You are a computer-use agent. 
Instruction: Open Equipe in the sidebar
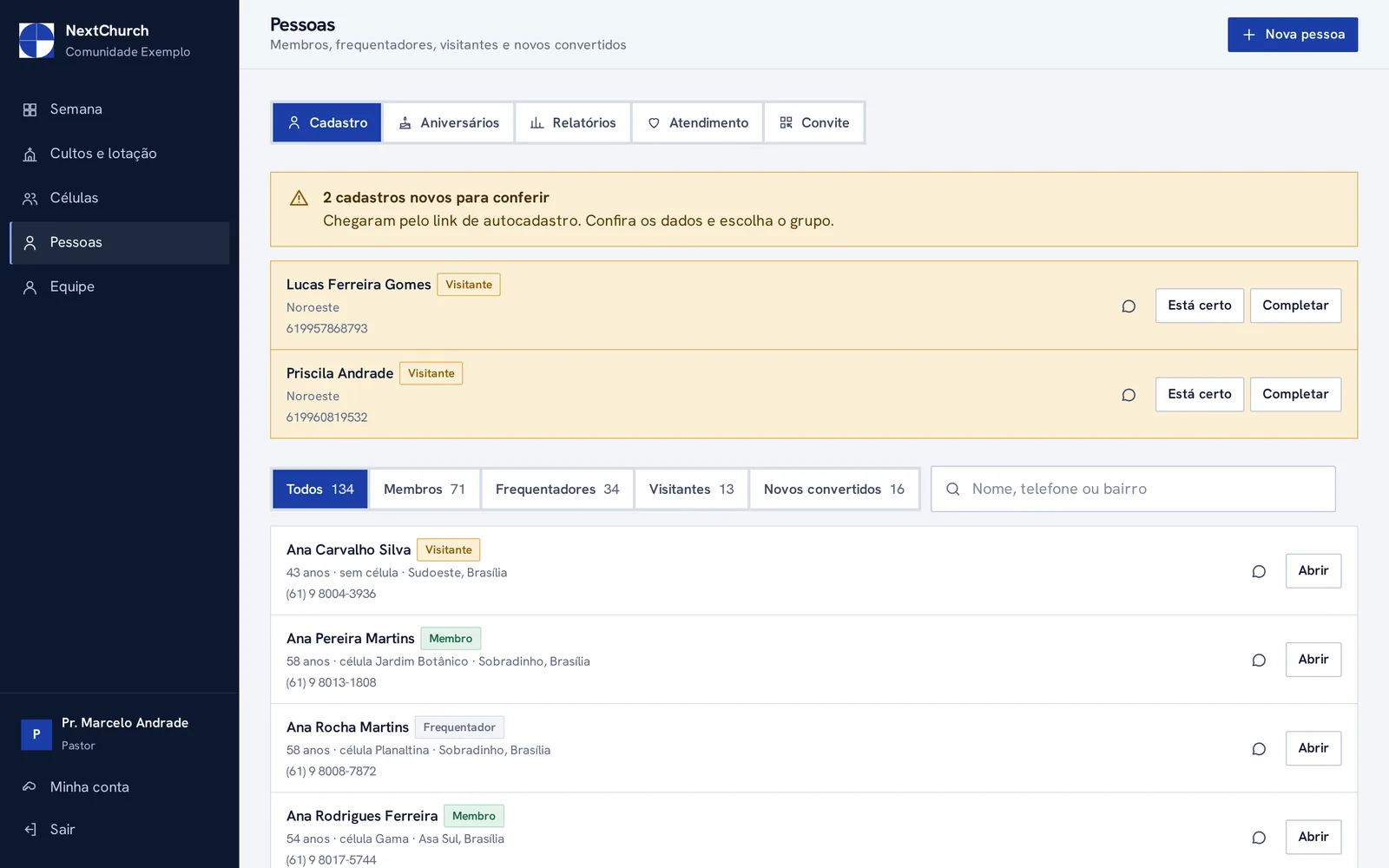120,286
